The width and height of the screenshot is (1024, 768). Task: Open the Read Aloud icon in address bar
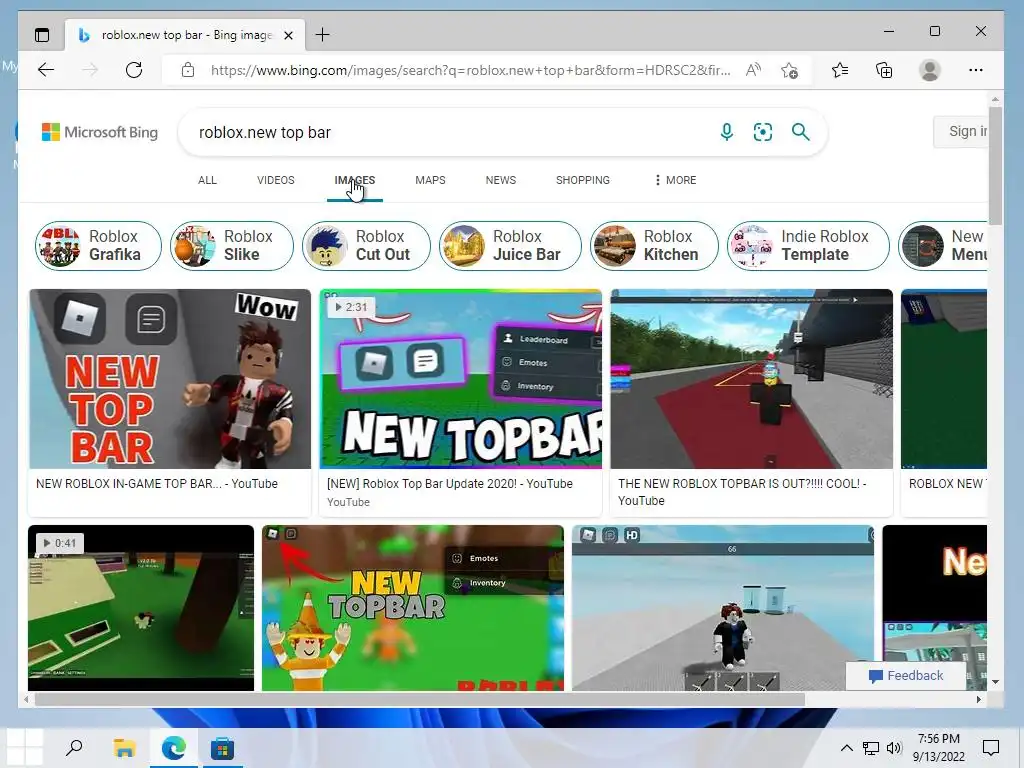(753, 70)
